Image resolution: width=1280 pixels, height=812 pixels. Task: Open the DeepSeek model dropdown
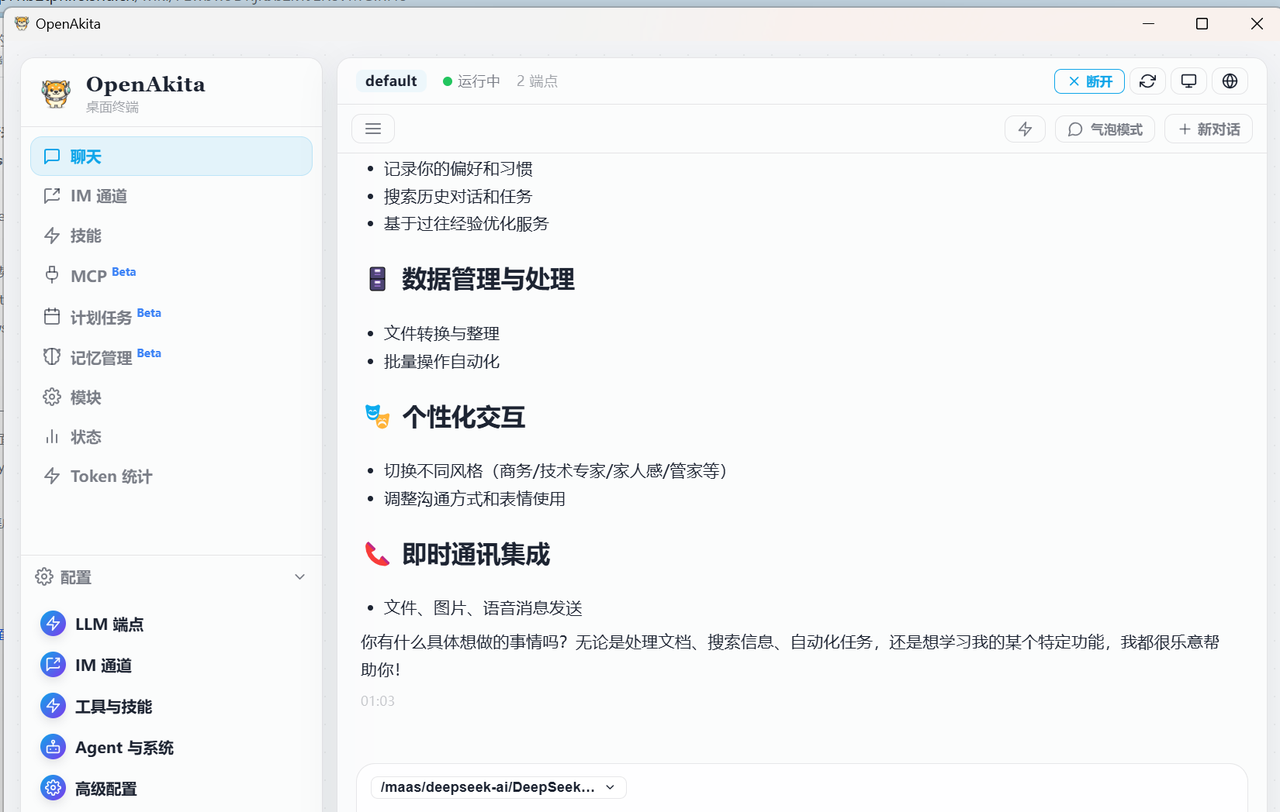pyautogui.click(x=498, y=787)
